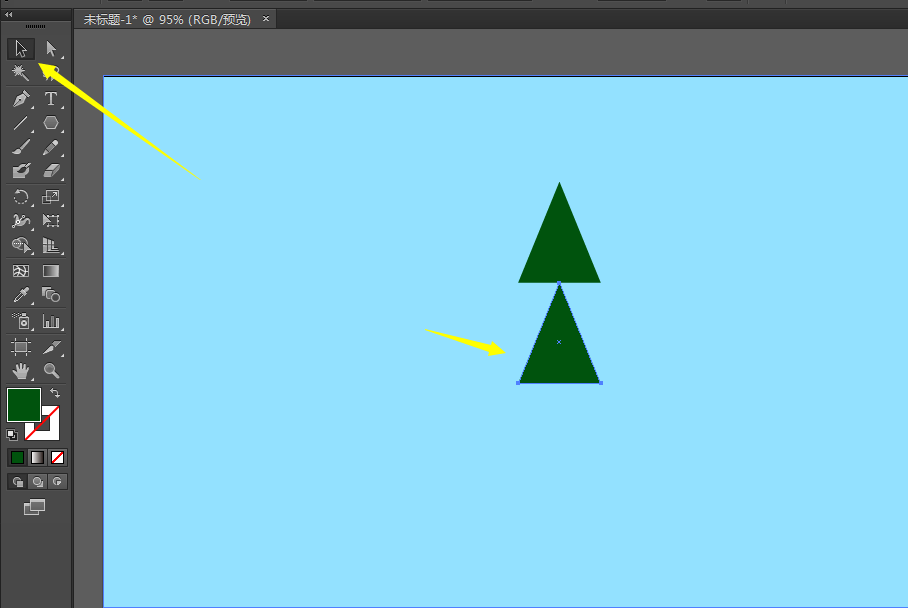Select the Mesh tool
This screenshot has height=608, width=908.
click(x=21, y=271)
